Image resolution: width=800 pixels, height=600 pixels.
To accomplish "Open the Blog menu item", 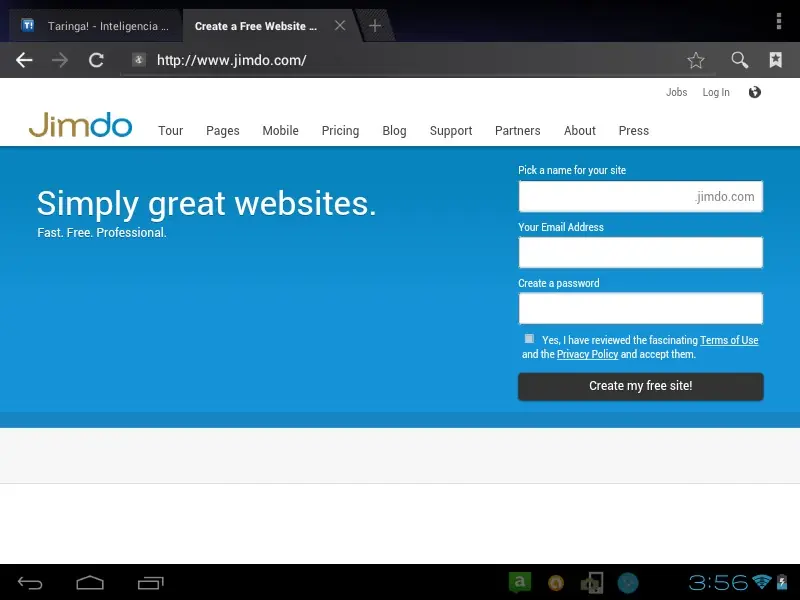I will pyautogui.click(x=394, y=131).
